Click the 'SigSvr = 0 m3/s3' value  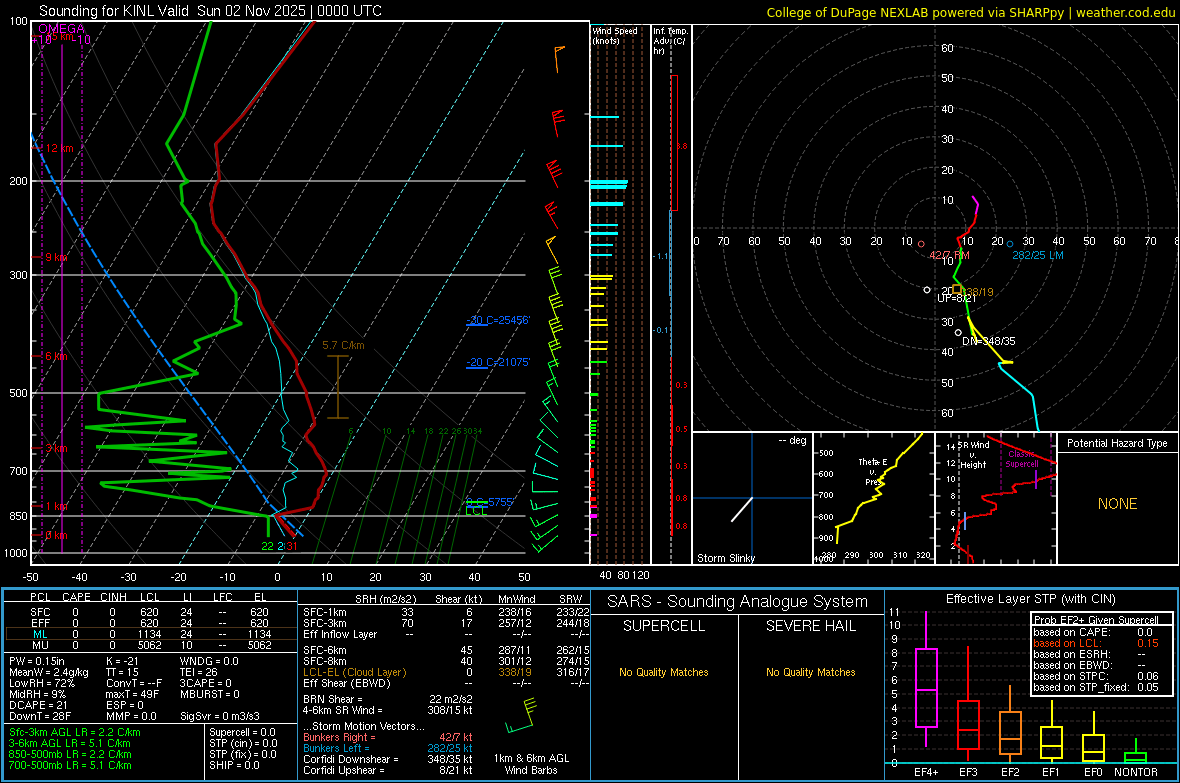pyautogui.click(x=220, y=716)
